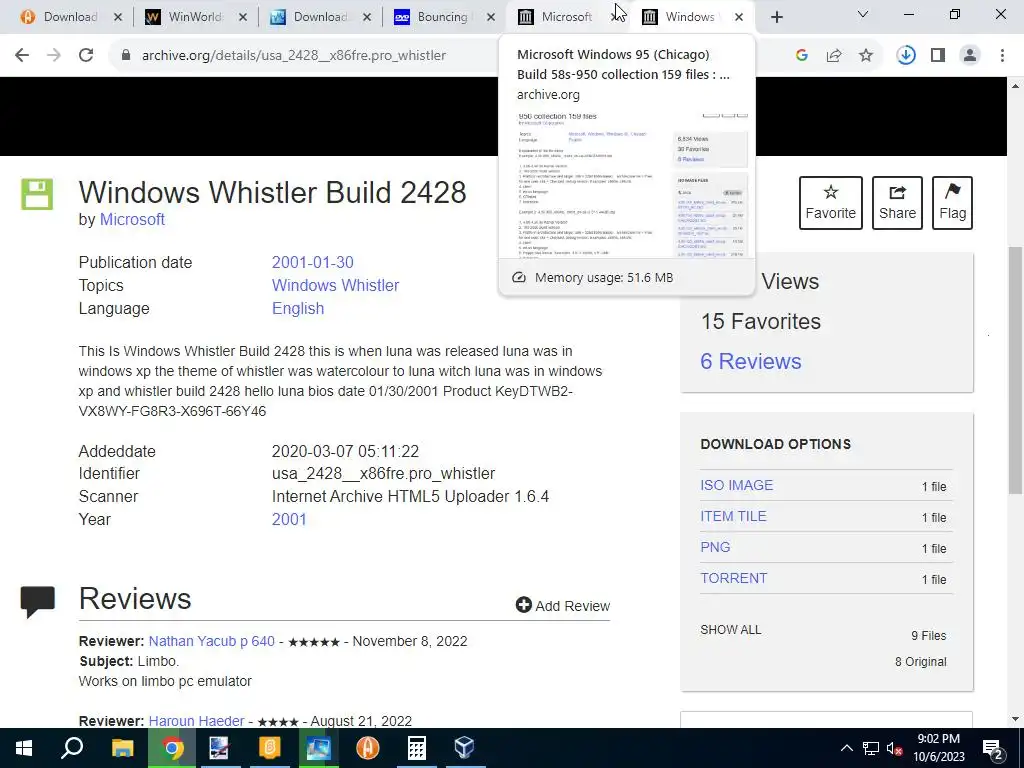Open Chrome downloads icon
1024x768 pixels.
(x=906, y=55)
